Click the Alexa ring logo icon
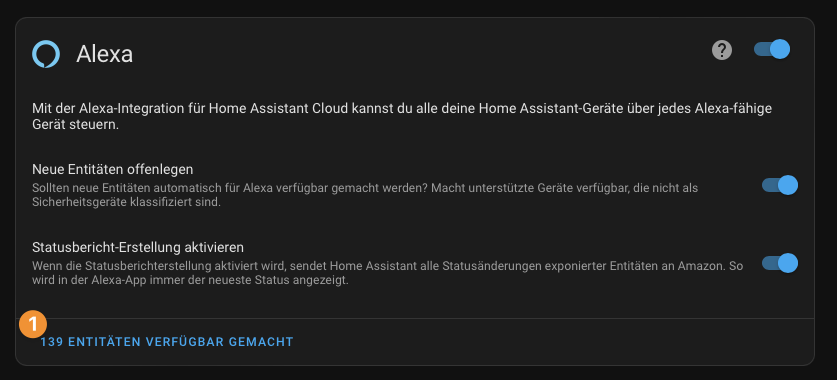The image size is (837, 380). point(46,54)
